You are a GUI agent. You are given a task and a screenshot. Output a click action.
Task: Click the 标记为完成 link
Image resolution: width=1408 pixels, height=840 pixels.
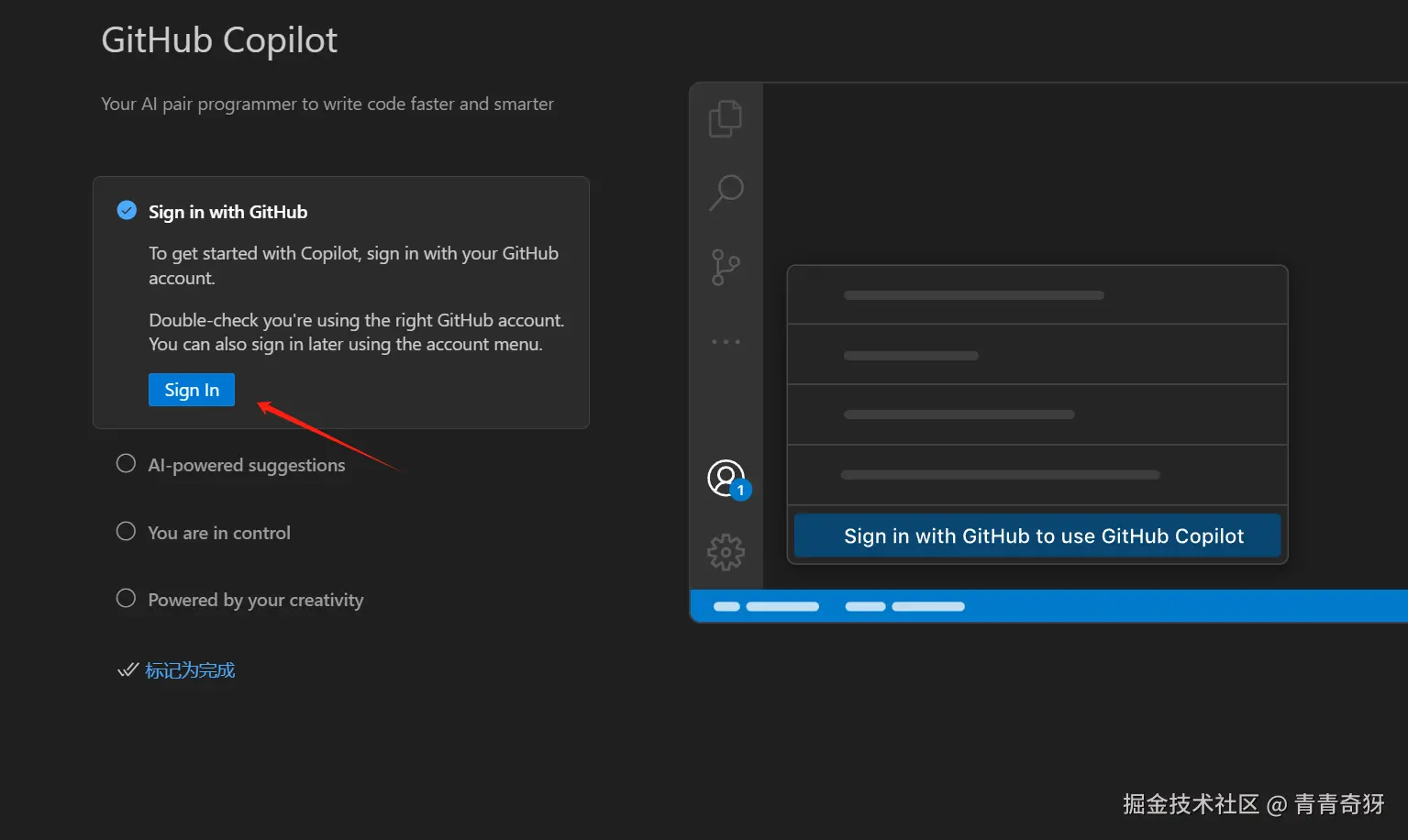point(190,670)
